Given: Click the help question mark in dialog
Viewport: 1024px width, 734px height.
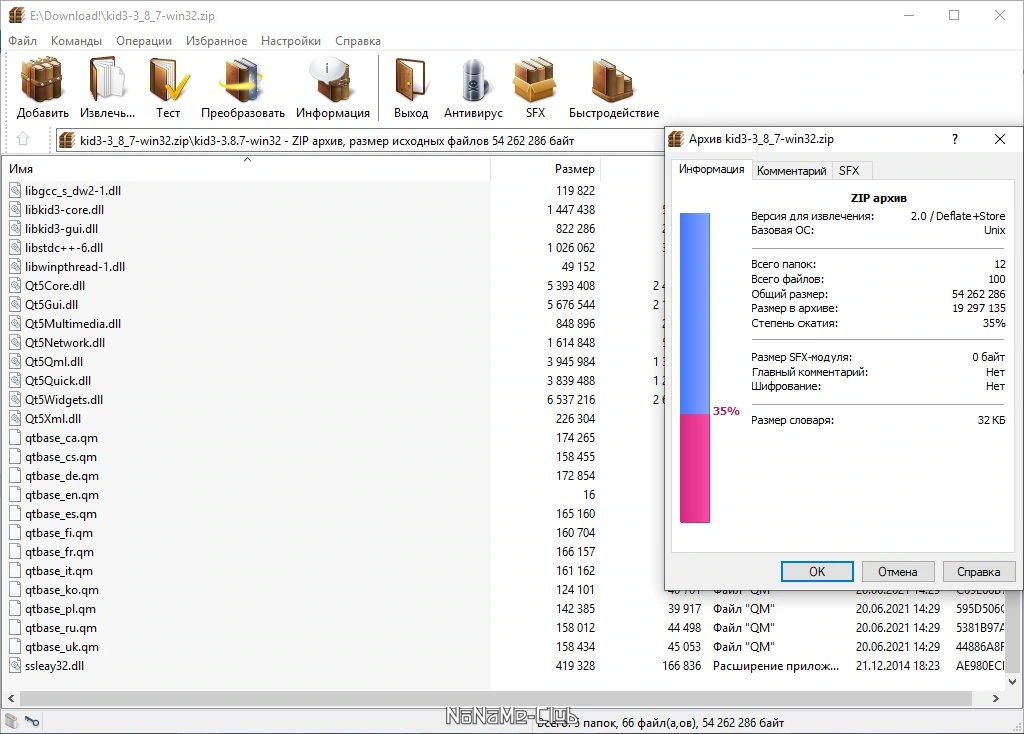Looking at the screenshot, I should click(955, 139).
